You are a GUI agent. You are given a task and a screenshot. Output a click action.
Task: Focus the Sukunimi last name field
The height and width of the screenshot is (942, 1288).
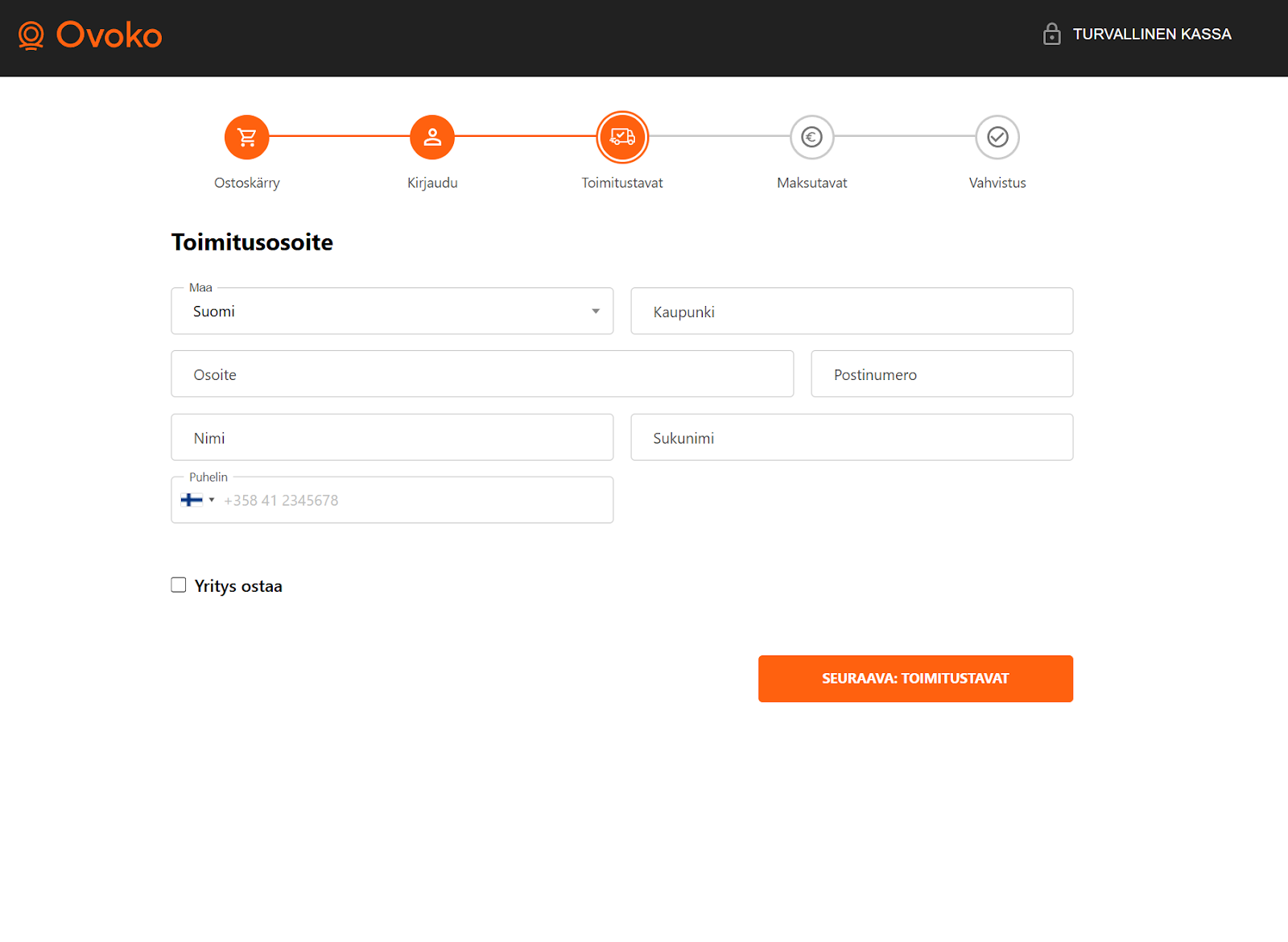pos(852,437)
